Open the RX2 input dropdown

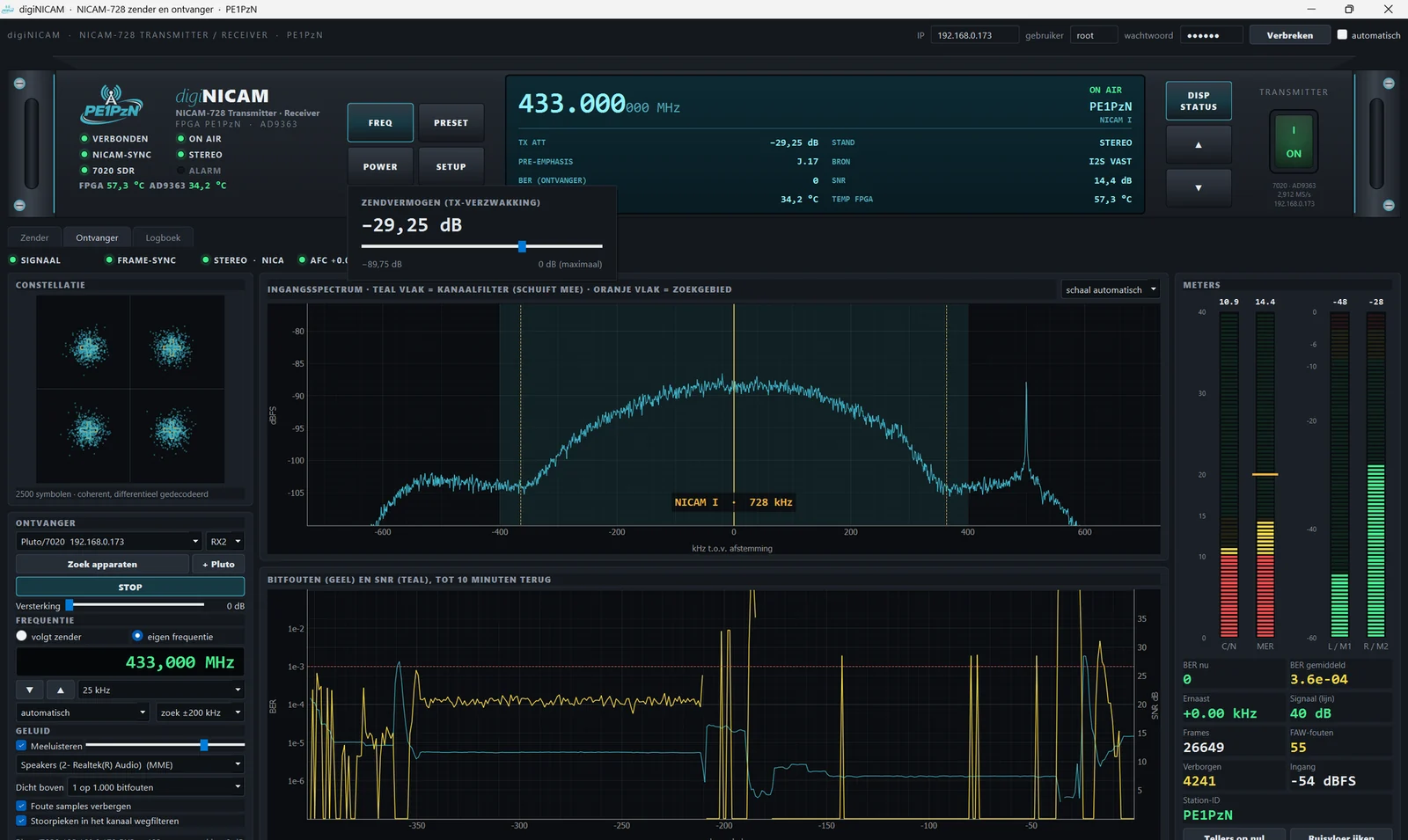[x=225, y=542]
